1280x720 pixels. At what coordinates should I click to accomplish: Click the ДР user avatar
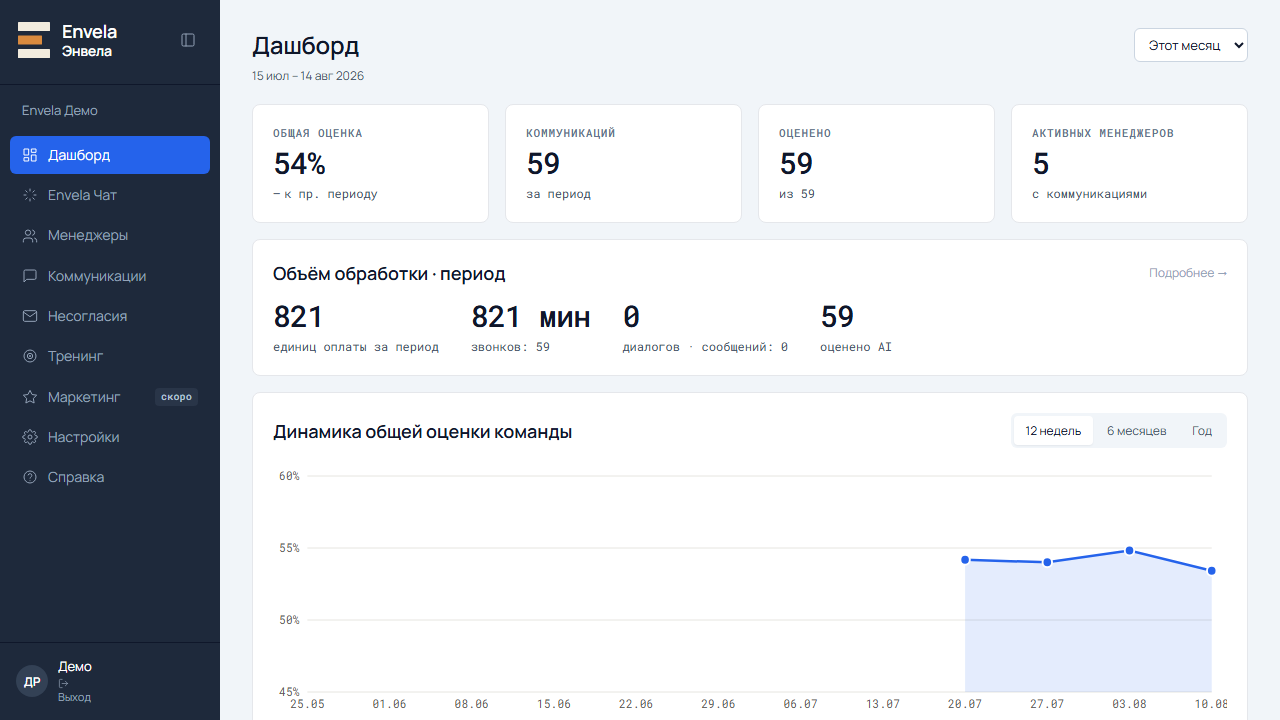pos(32,682)
